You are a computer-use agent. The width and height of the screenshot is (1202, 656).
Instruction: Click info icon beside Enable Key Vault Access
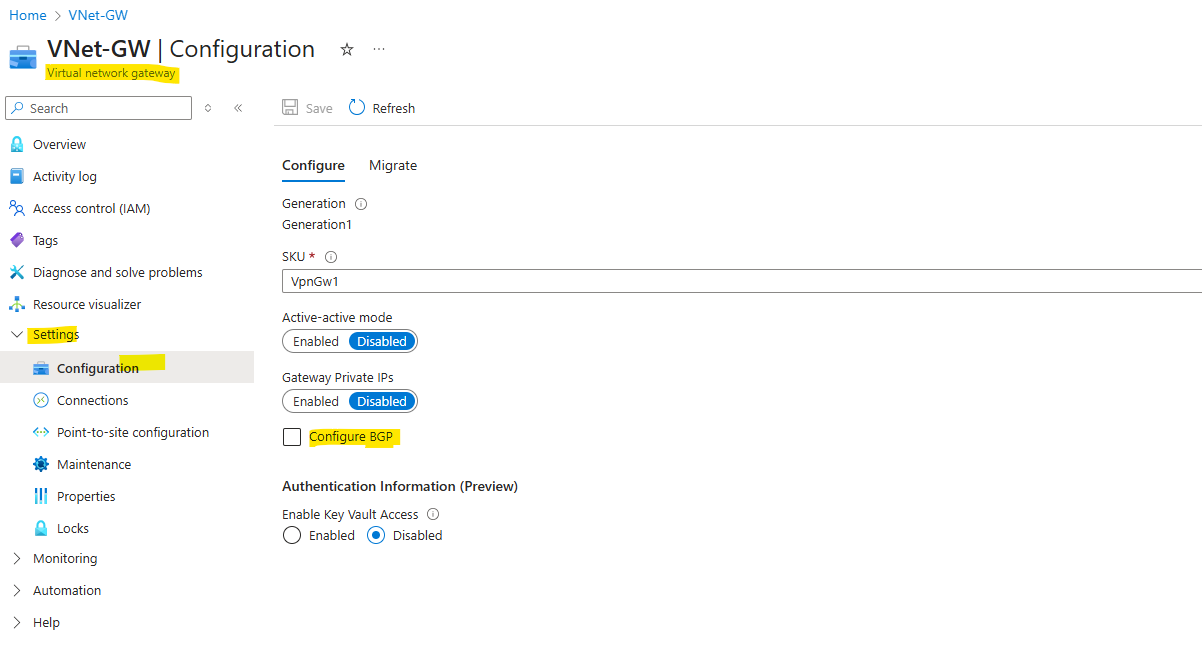pos(433,514)
